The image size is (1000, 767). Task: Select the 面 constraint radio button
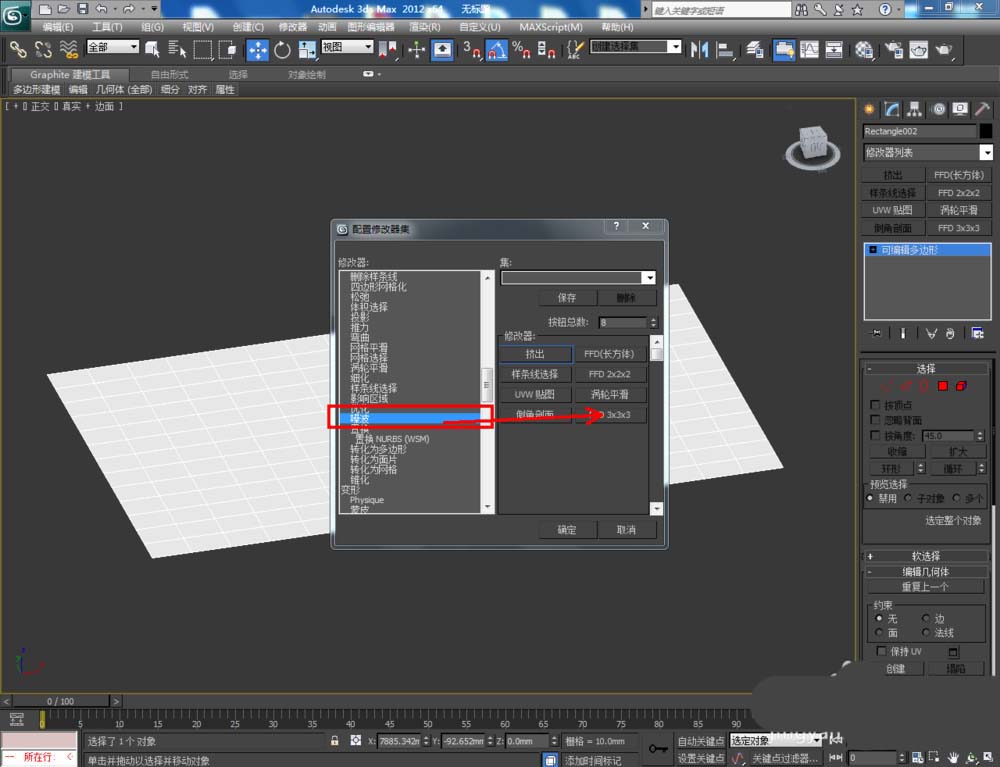coord(879,632)
